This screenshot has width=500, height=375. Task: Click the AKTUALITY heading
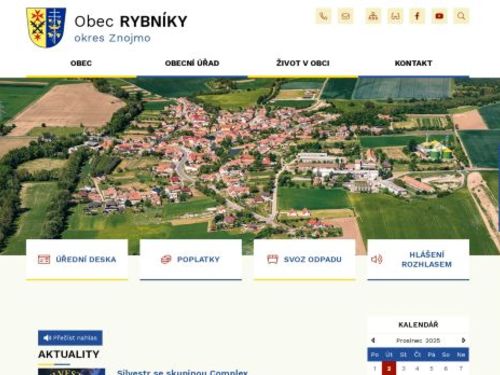tap(69, 354)
